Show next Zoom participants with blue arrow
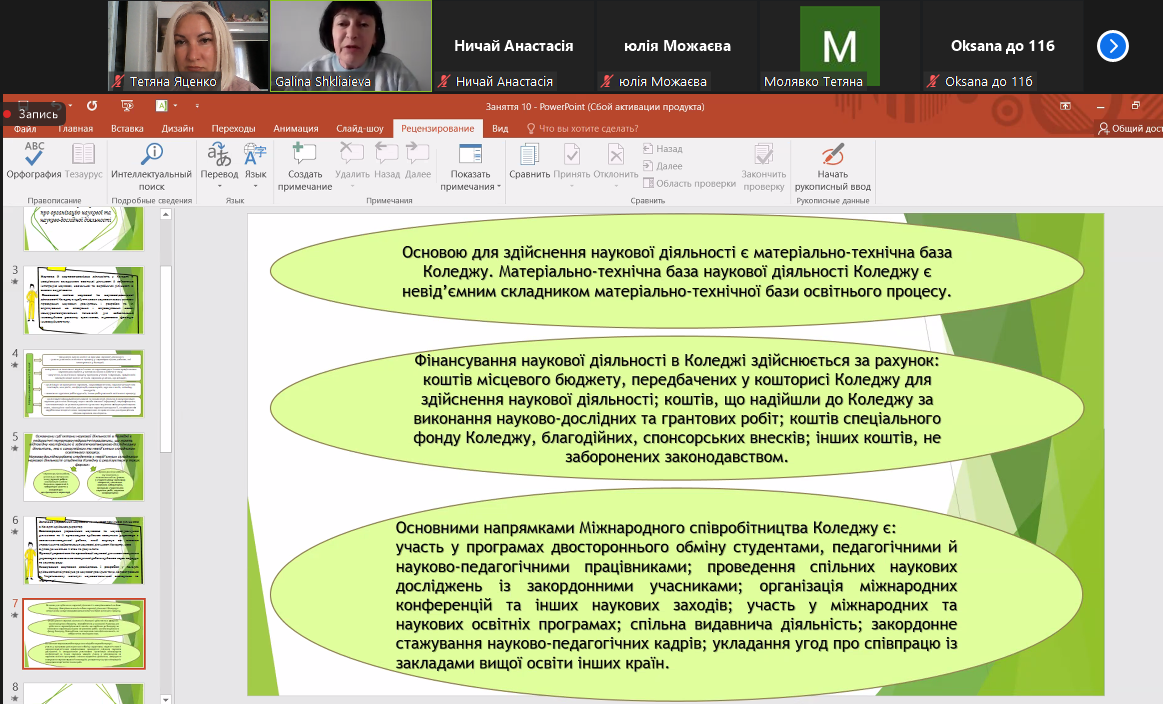The image size is (1163, 704). pos(1112,46)
